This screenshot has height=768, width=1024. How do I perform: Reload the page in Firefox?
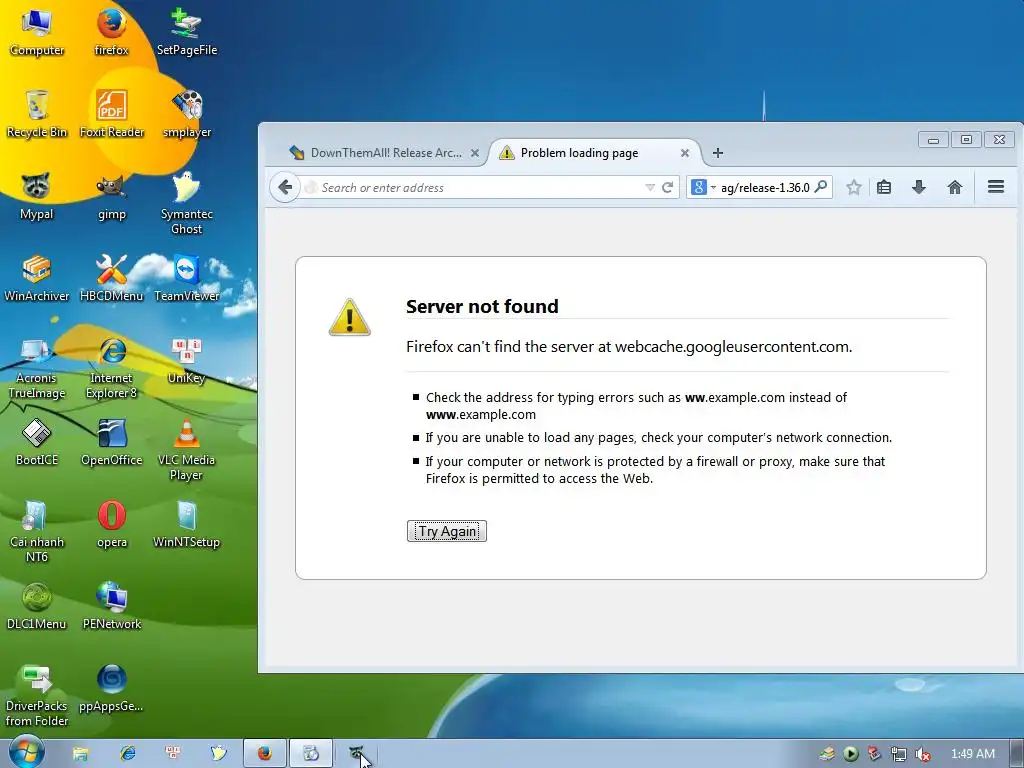tap(667, 187)
